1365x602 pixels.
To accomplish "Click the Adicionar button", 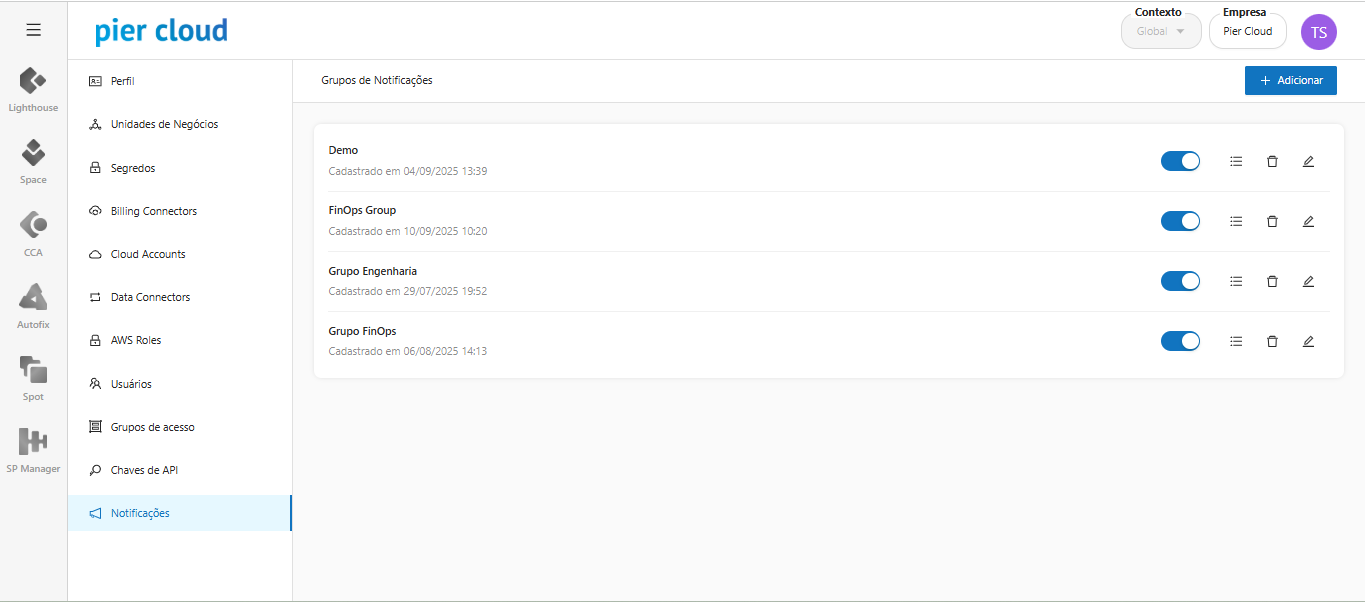I will pyautogui.click(x=1290, y=81).
